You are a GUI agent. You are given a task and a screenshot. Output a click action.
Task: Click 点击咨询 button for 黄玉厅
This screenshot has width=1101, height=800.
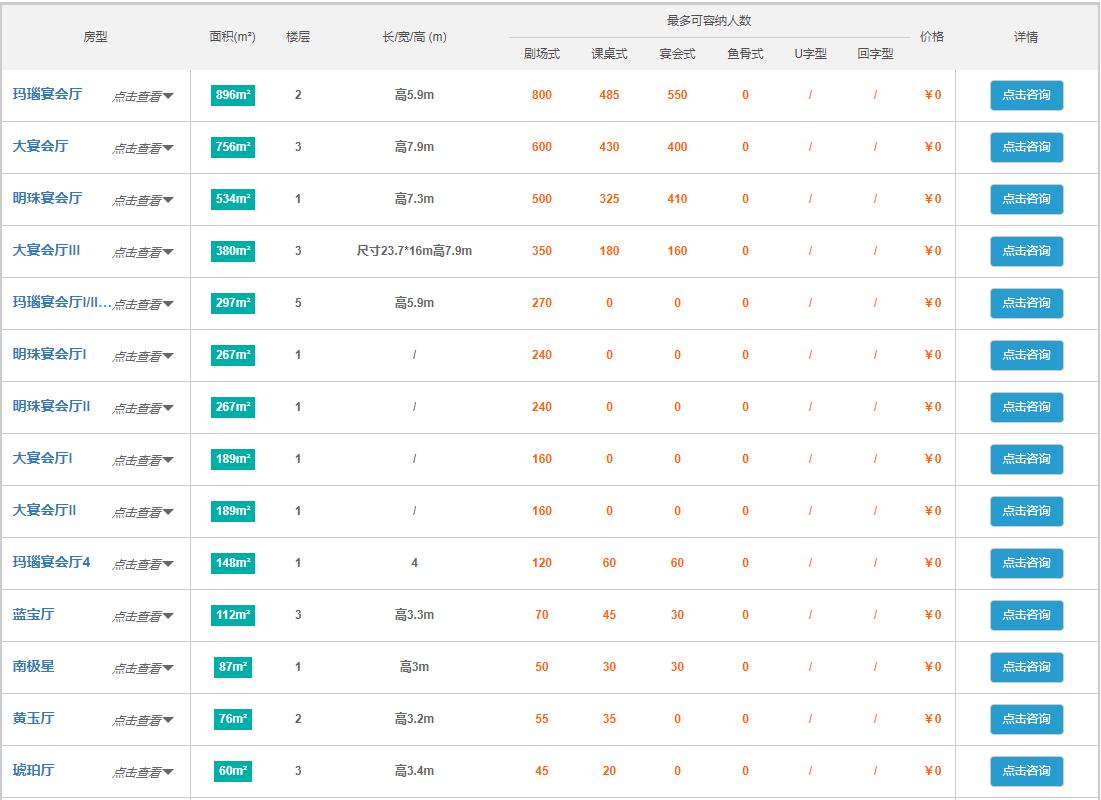[1026, 719]
